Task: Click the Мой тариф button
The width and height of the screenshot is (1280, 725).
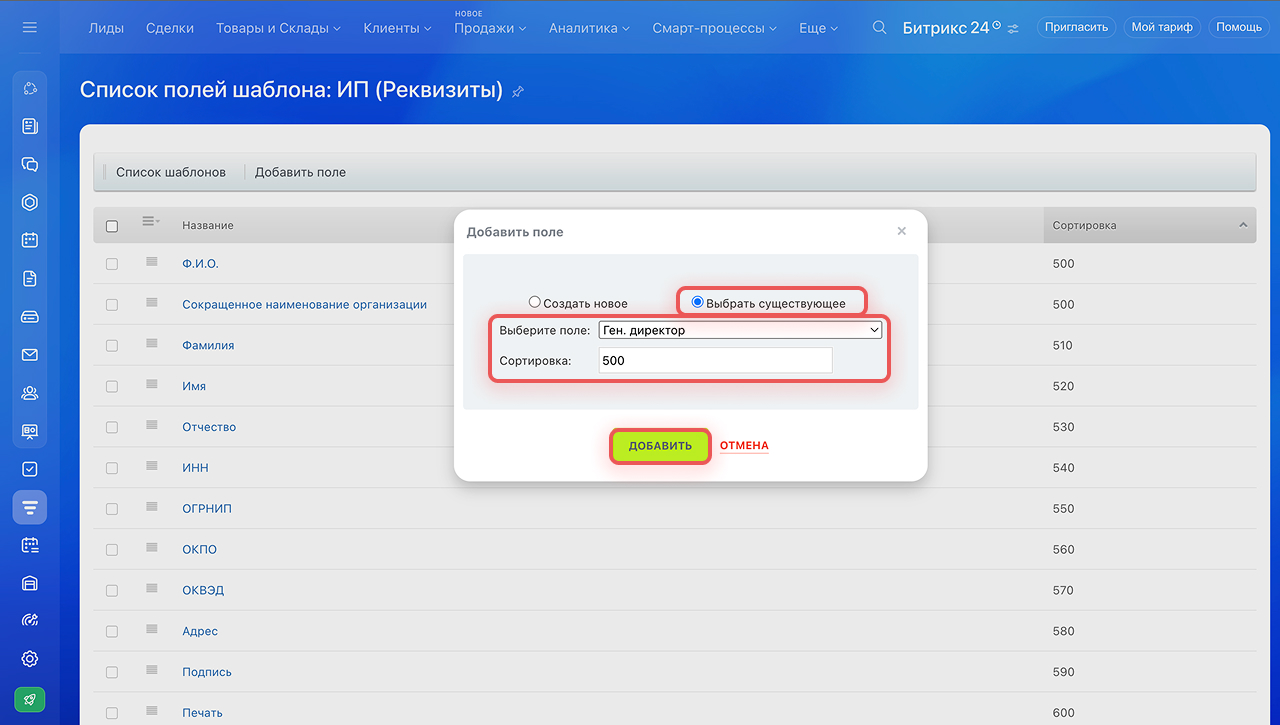Action: (1162, 27)
